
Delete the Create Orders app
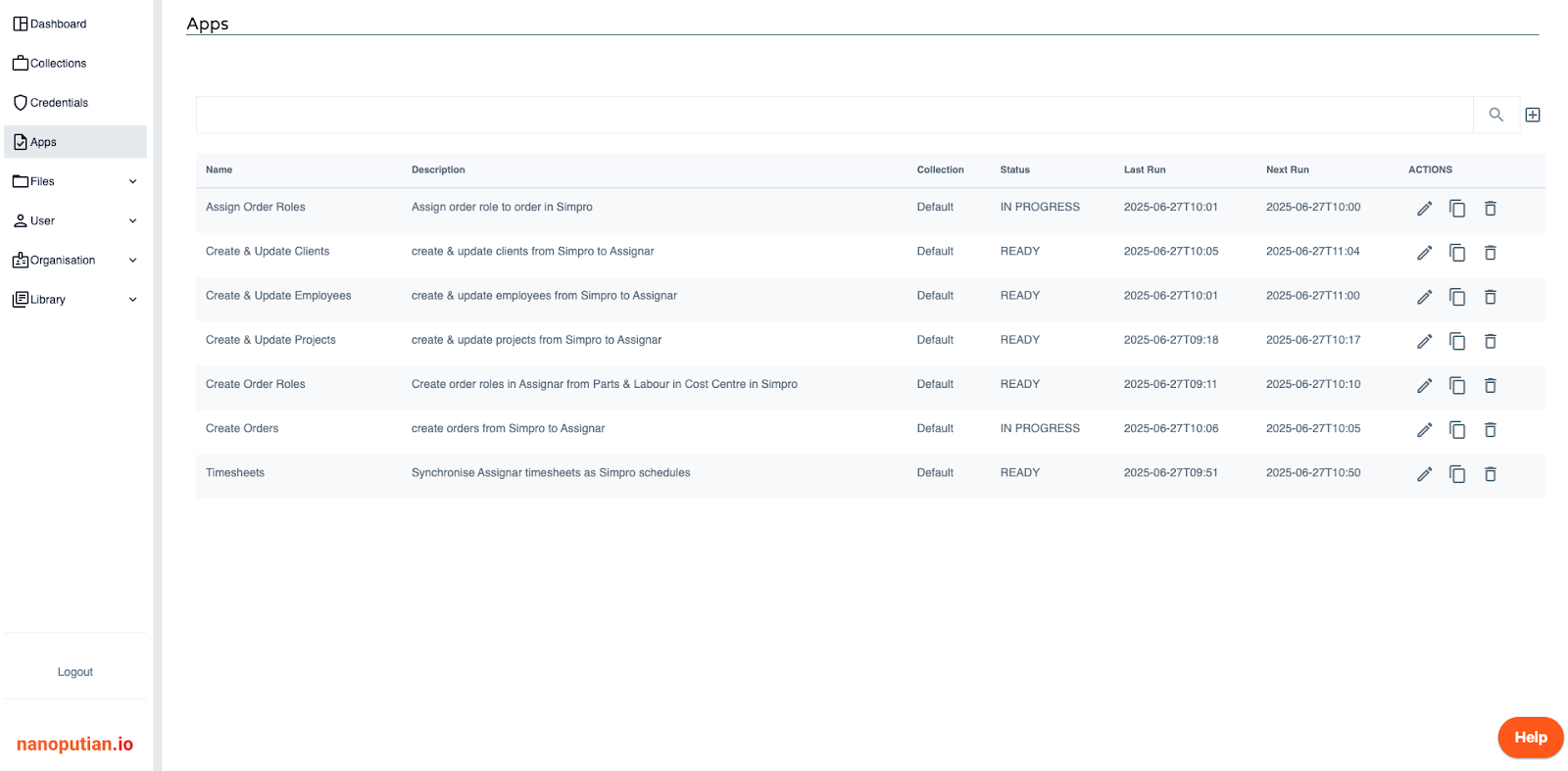click(1490, 430)
